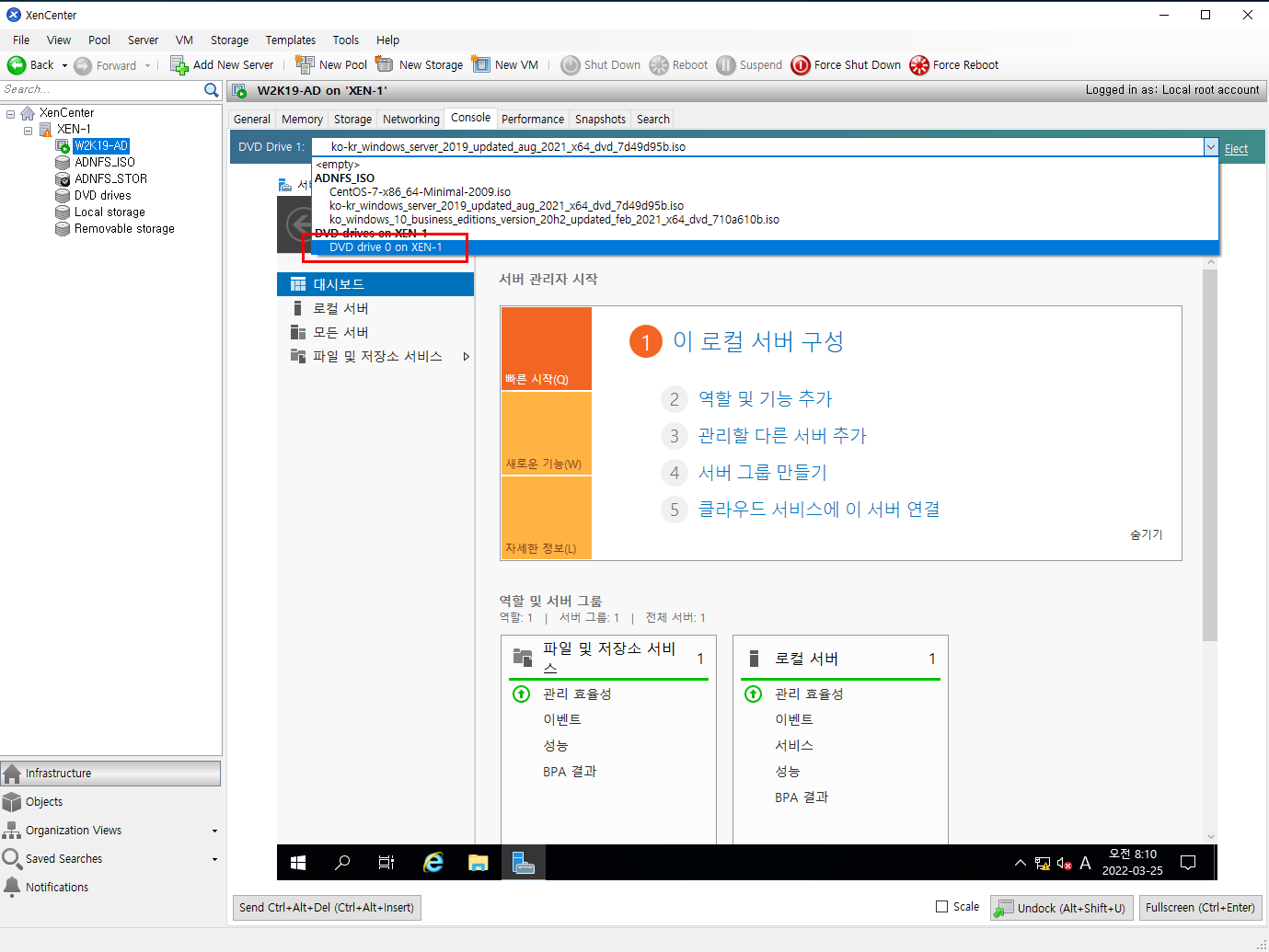This screenshot has width=1269, height=952.
Task: Click the New Storage icon
Action: [x=385, y=64]
